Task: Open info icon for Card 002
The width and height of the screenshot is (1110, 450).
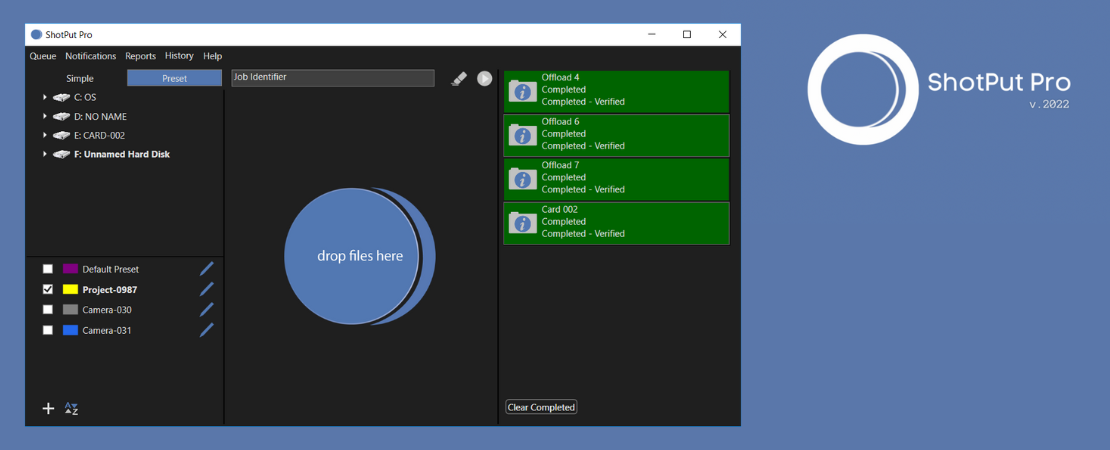Action: 522,223
